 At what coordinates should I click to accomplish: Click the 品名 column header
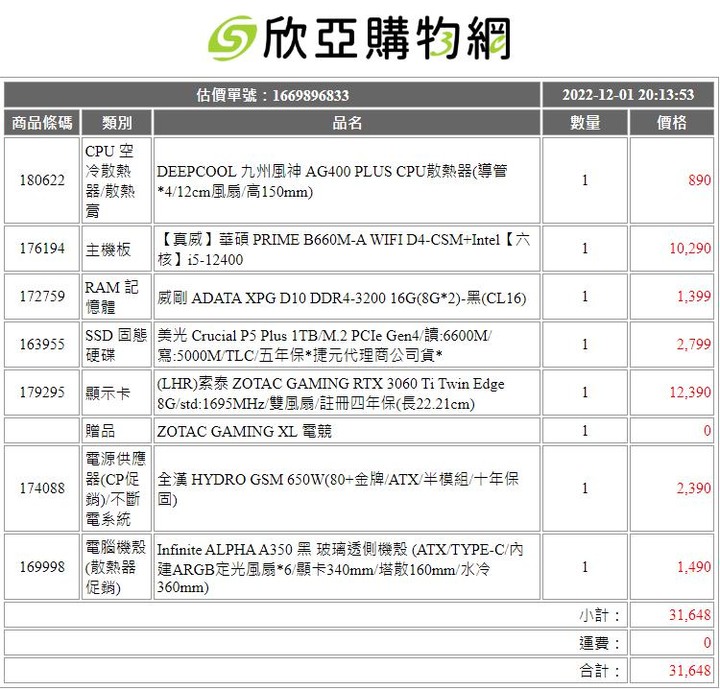point(347,123)
